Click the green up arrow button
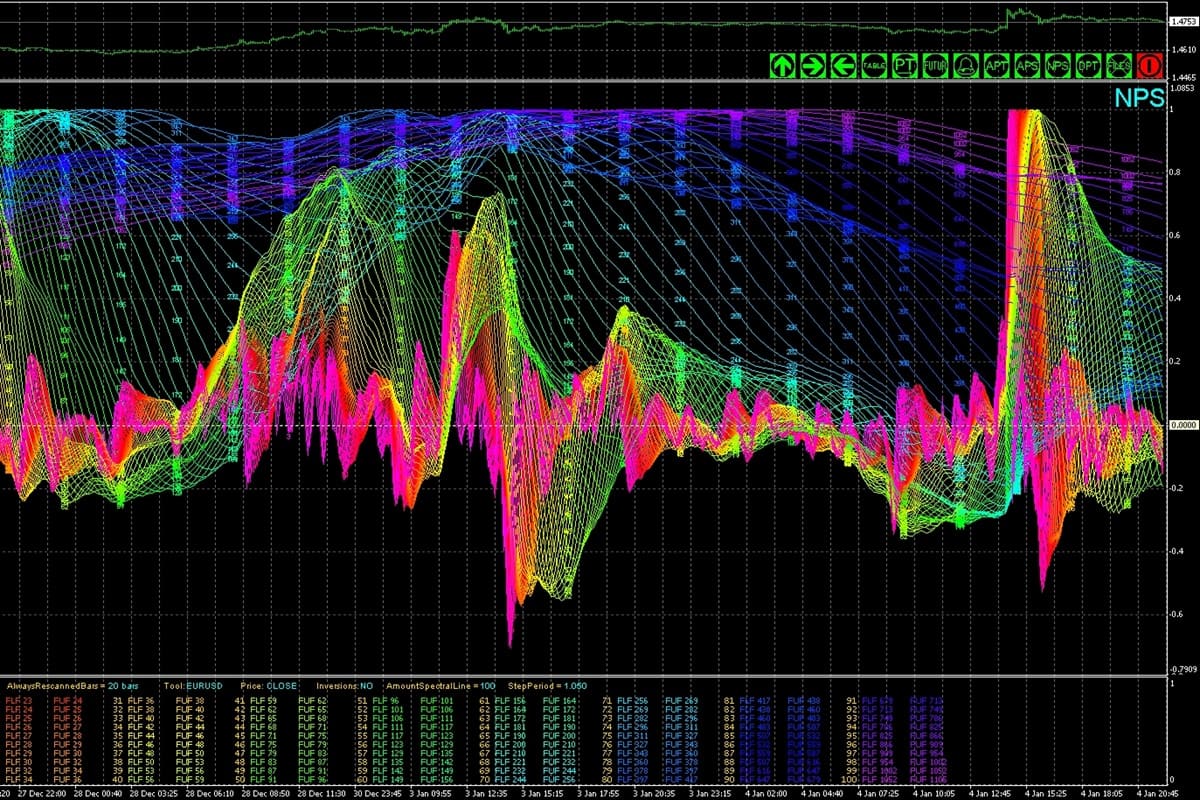The width and height of the screenshot is (1200, 800). pos(782,66)
